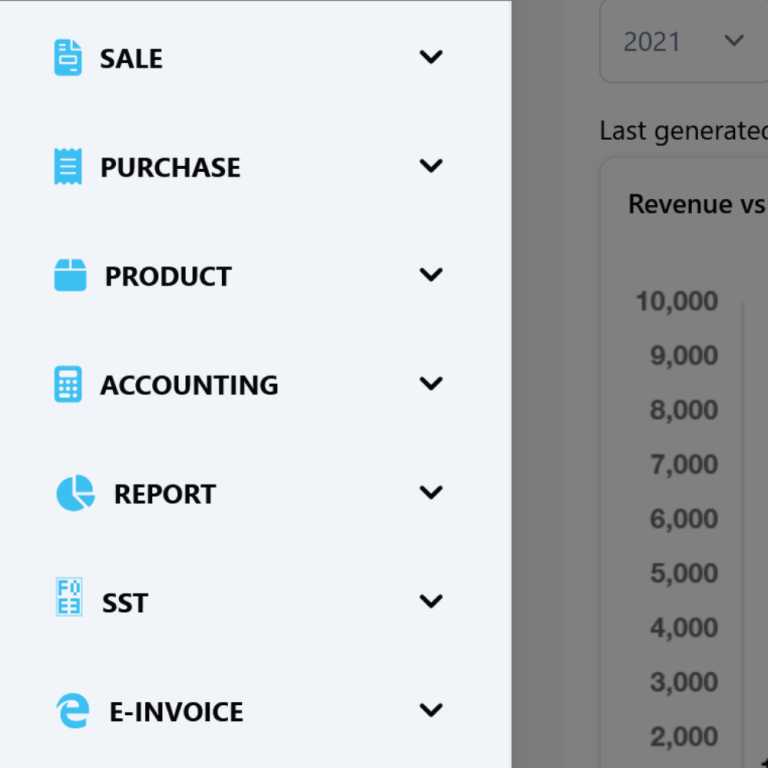Expand the PURCHASE menu chevron

(431, 166)
